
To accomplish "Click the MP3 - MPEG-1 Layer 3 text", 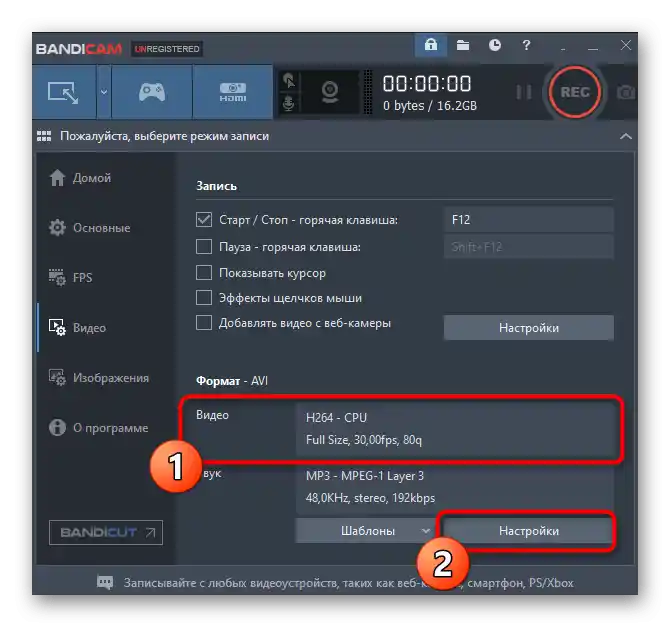I will click(x=365, y=476).
